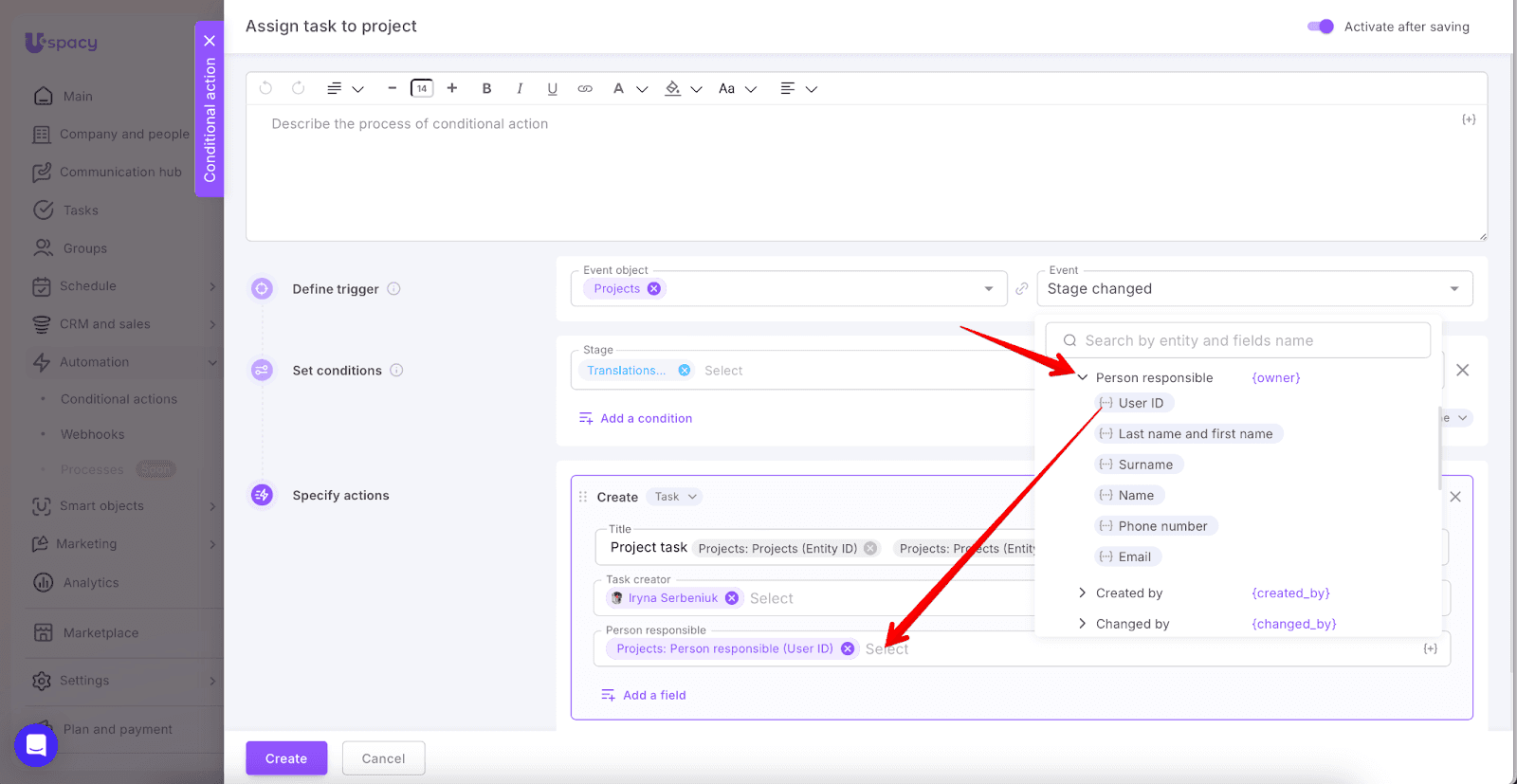Click the Italic formatting icon
1517x784 pixels.
click(x=520, y=88)
